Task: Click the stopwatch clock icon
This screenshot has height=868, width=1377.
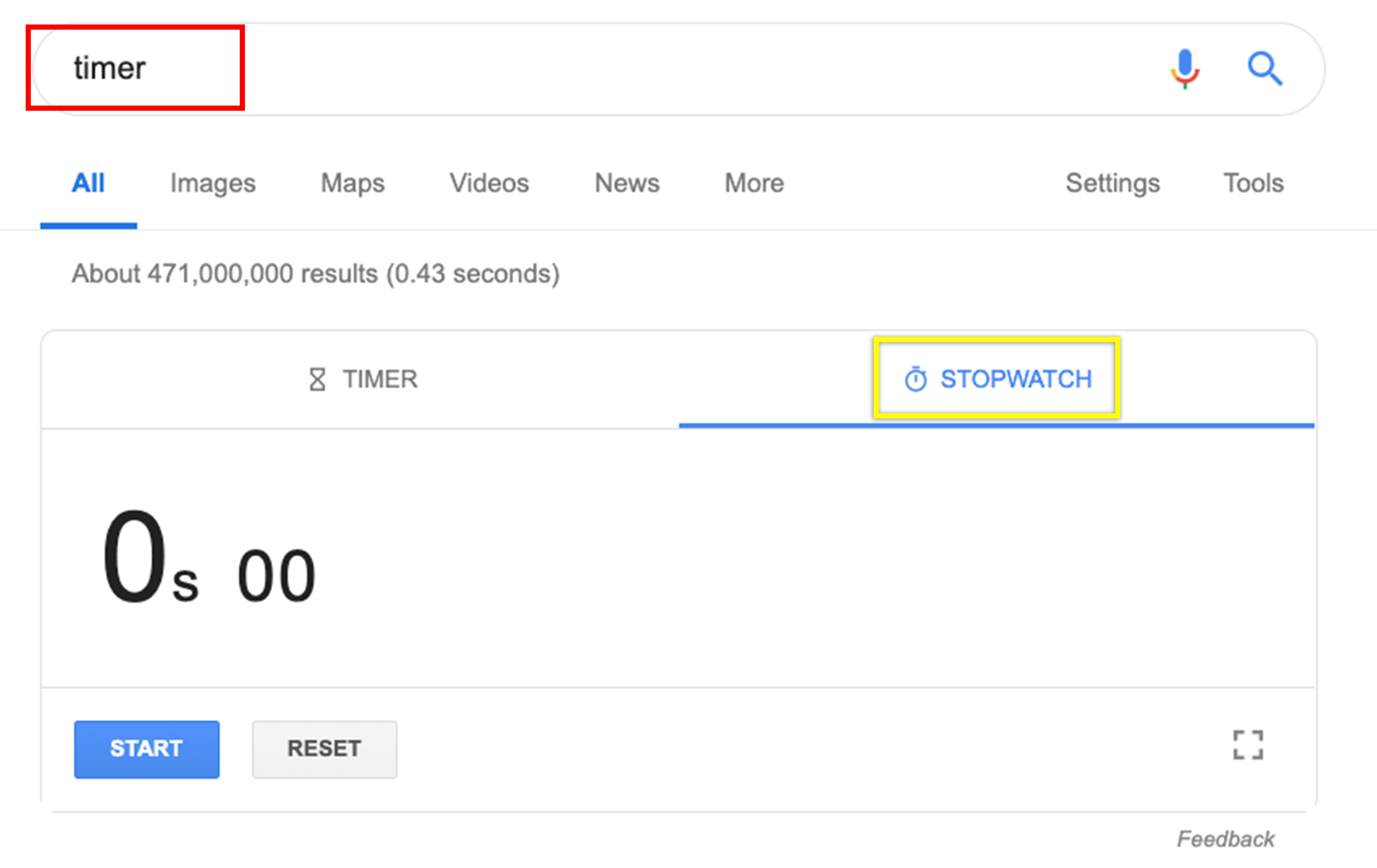Action: click(x=915, y=379)
